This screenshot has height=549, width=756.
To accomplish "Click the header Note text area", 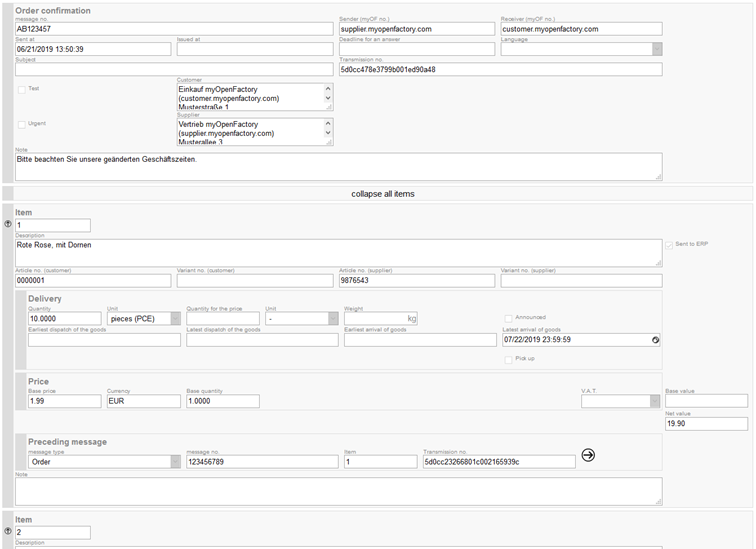I will point(338,167).
